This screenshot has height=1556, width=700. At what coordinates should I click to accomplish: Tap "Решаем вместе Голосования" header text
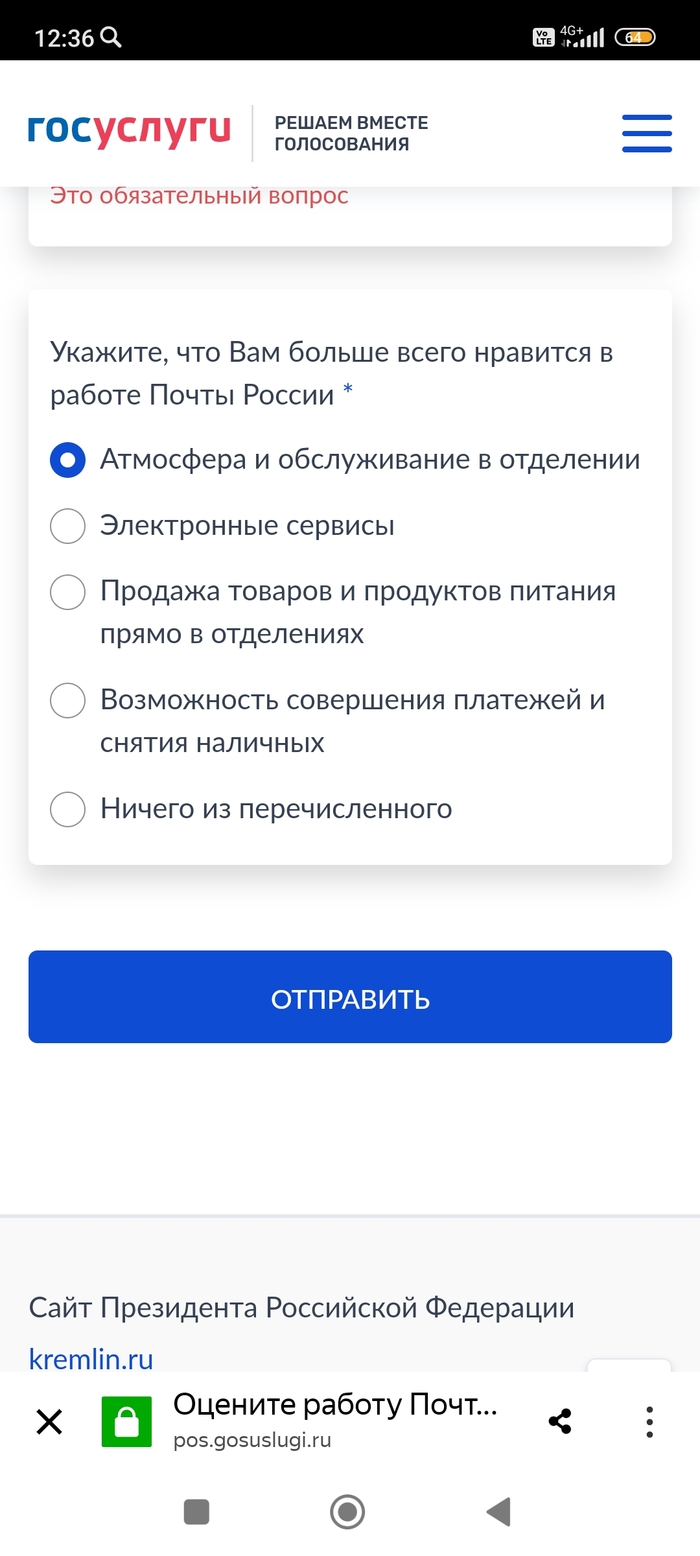(351, 133)
